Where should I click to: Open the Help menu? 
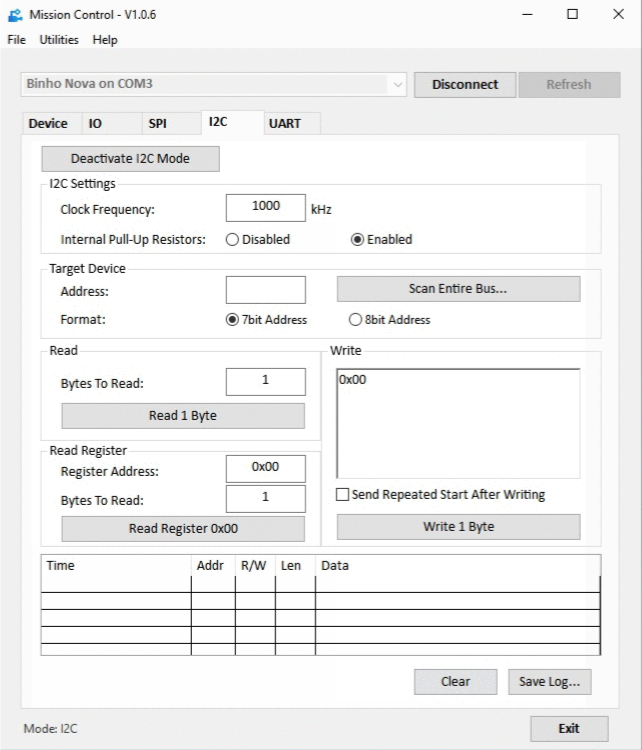[x=105, y=40]
